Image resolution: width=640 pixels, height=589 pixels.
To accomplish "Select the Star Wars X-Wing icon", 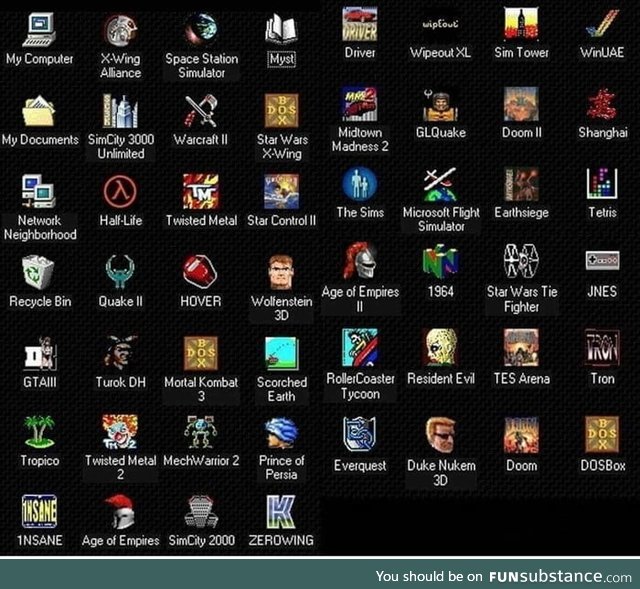I will pos(282,111).
